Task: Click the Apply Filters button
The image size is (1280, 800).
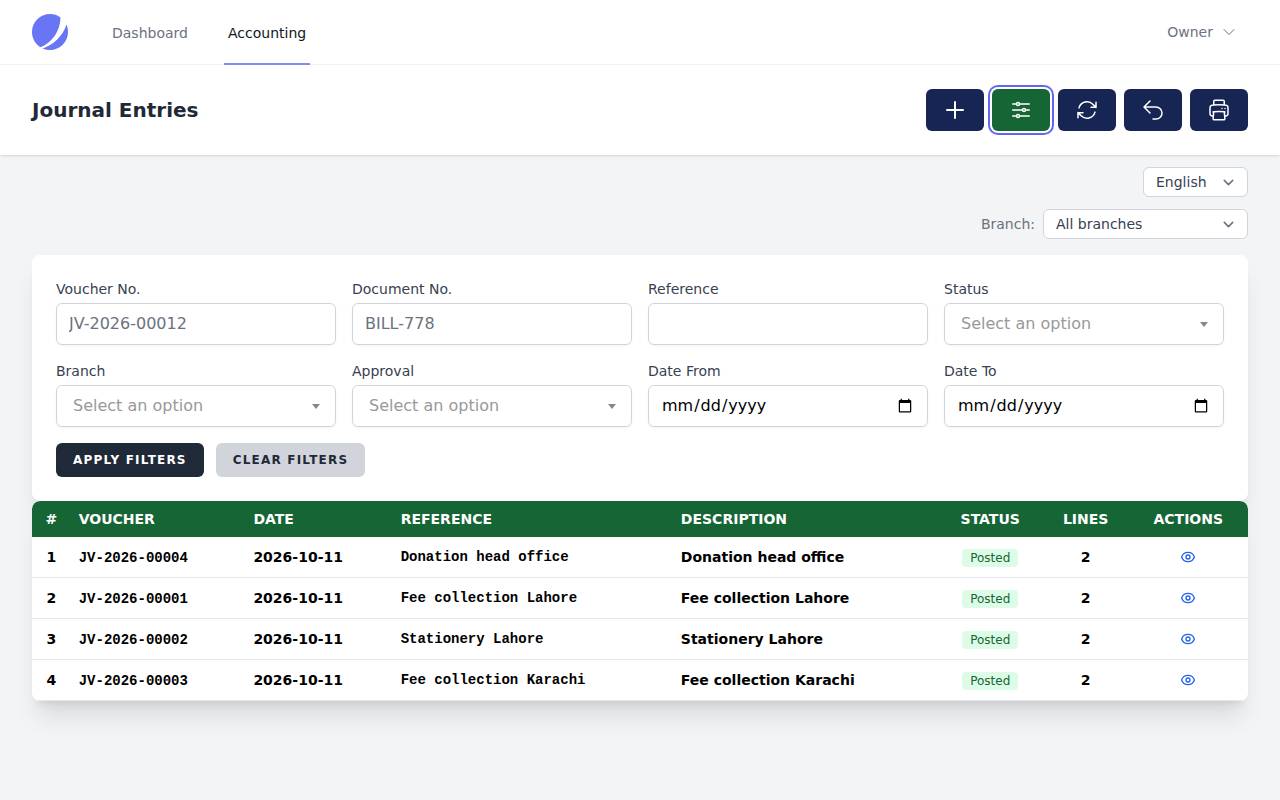Action: pos(130,460)
